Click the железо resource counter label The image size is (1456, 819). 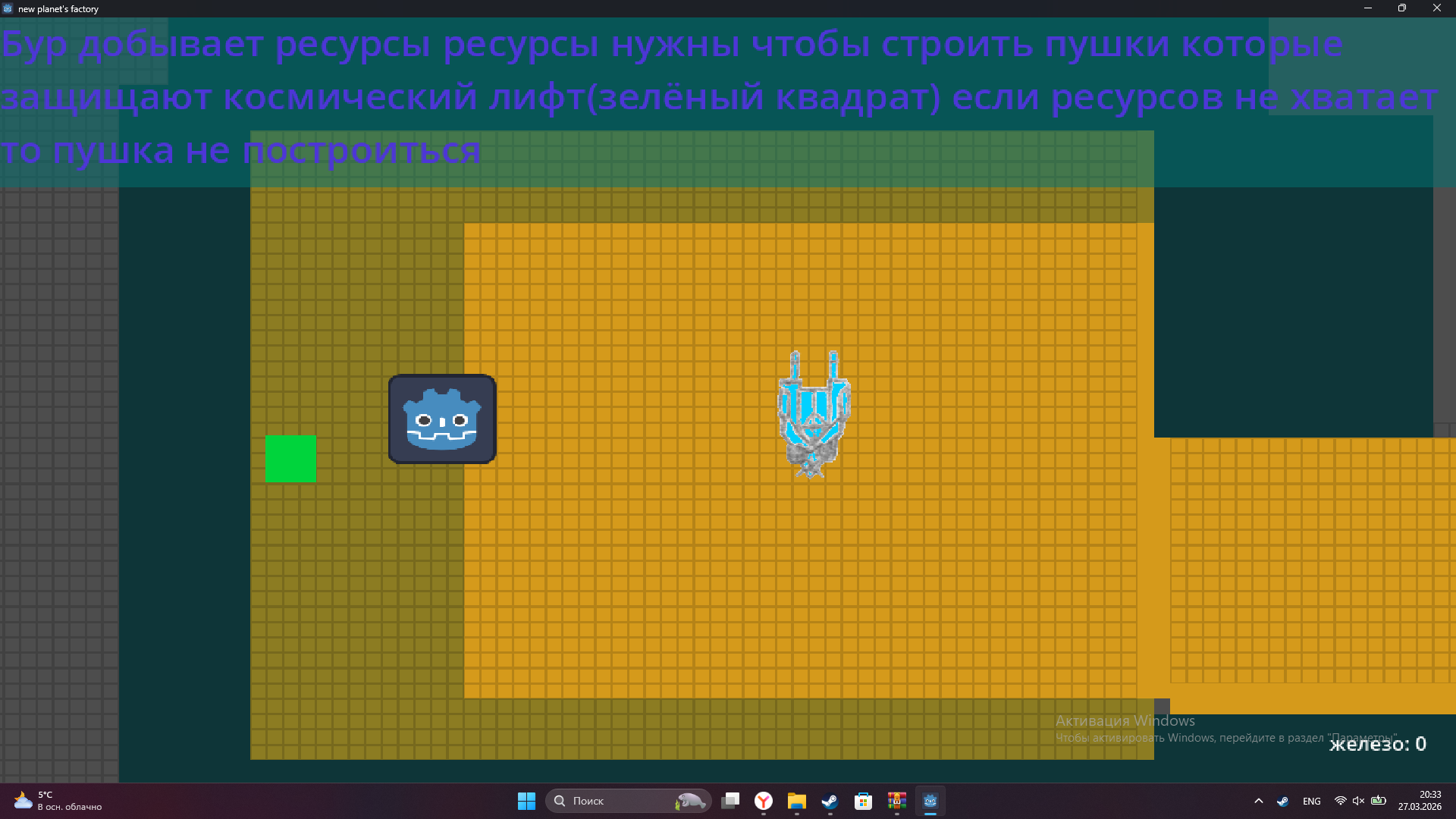[x=1377, y=744]
